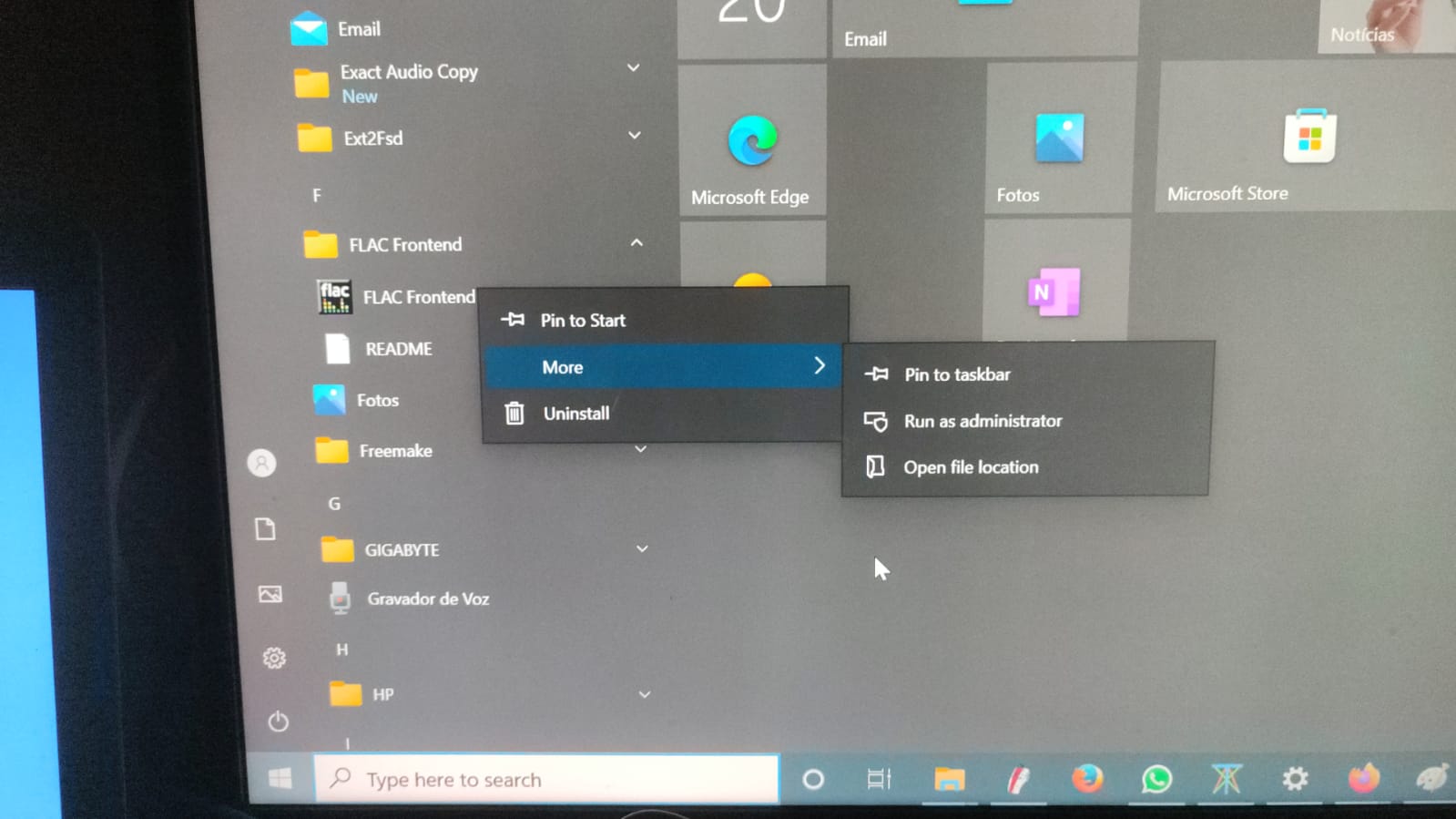Viewport: 1456px width, 819px height.
Task: Open the Fotos tile
Action: tap(1060, 138)
